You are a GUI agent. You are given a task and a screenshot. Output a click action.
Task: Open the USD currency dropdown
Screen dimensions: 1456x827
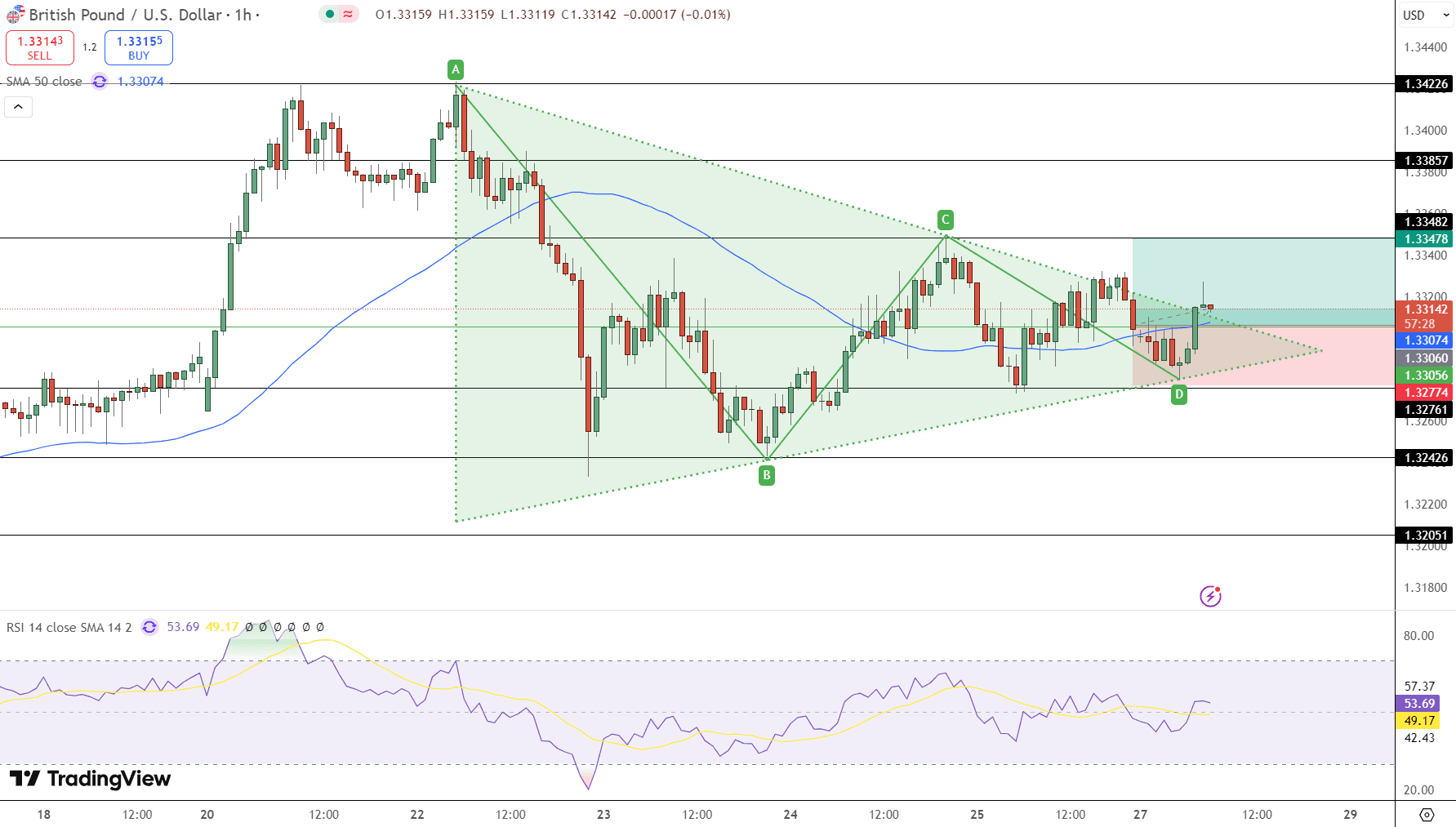1426,15
